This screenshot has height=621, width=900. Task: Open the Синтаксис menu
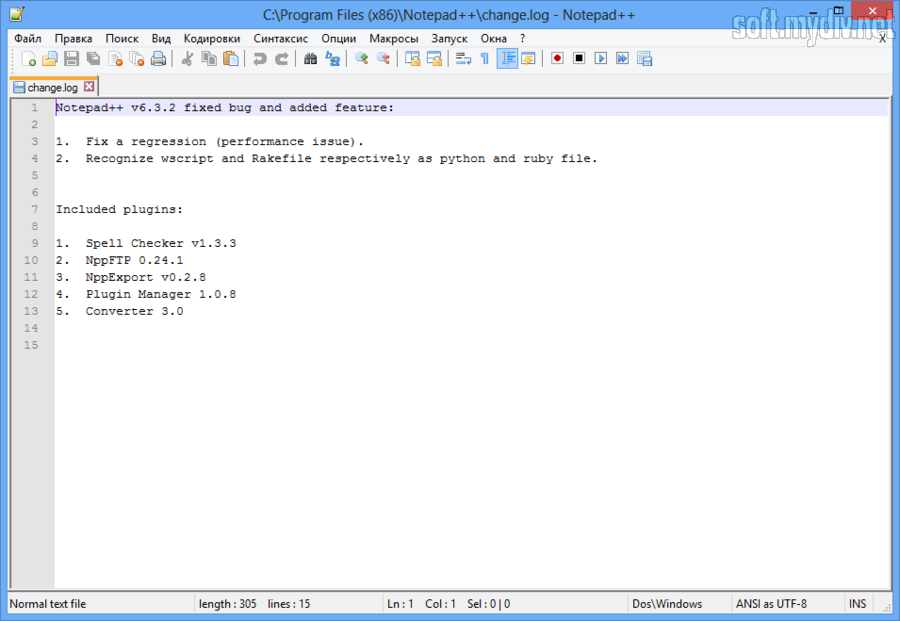coord(281,38)
